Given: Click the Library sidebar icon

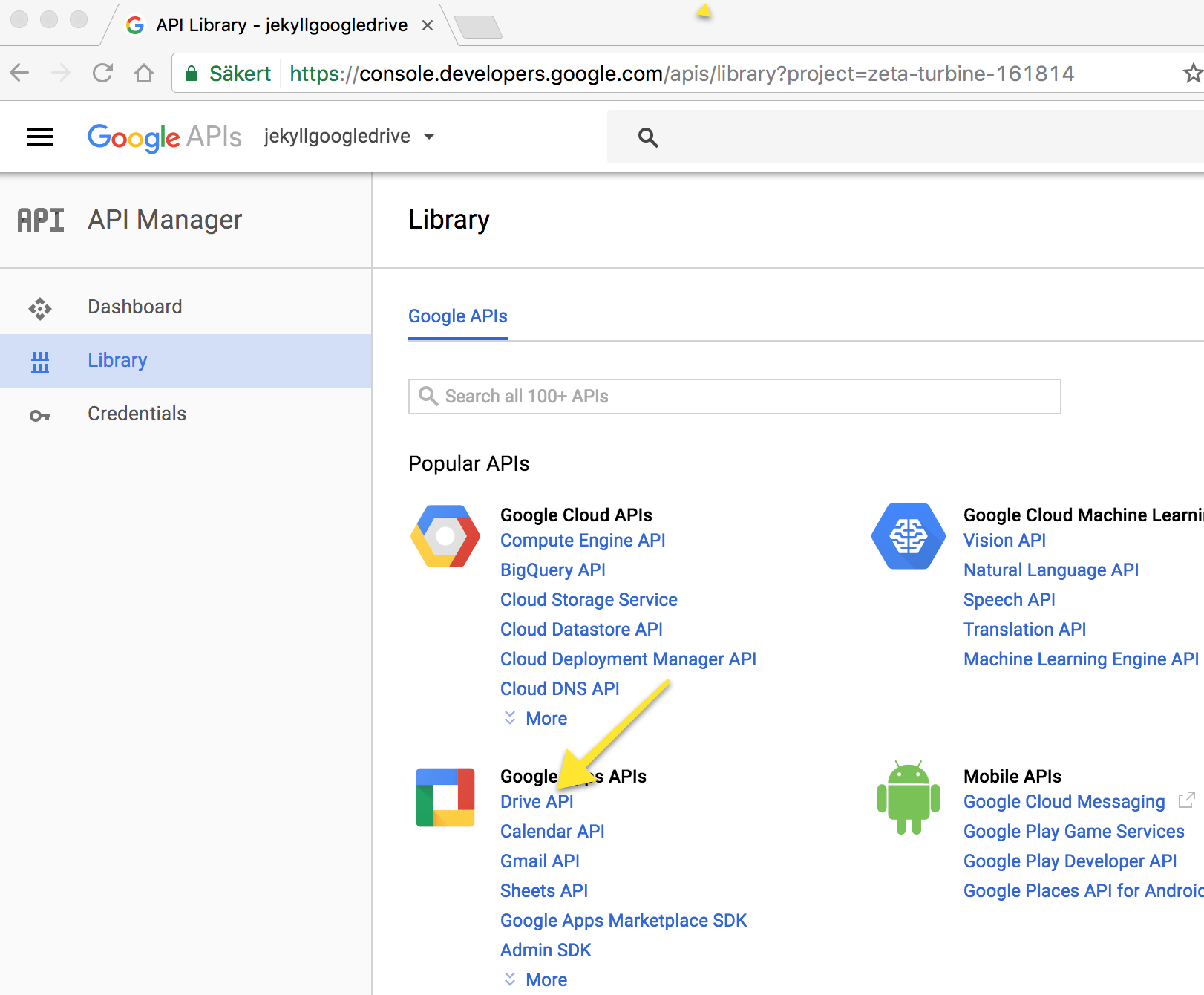Looking at the screenshot, I should tap(40, 362).
